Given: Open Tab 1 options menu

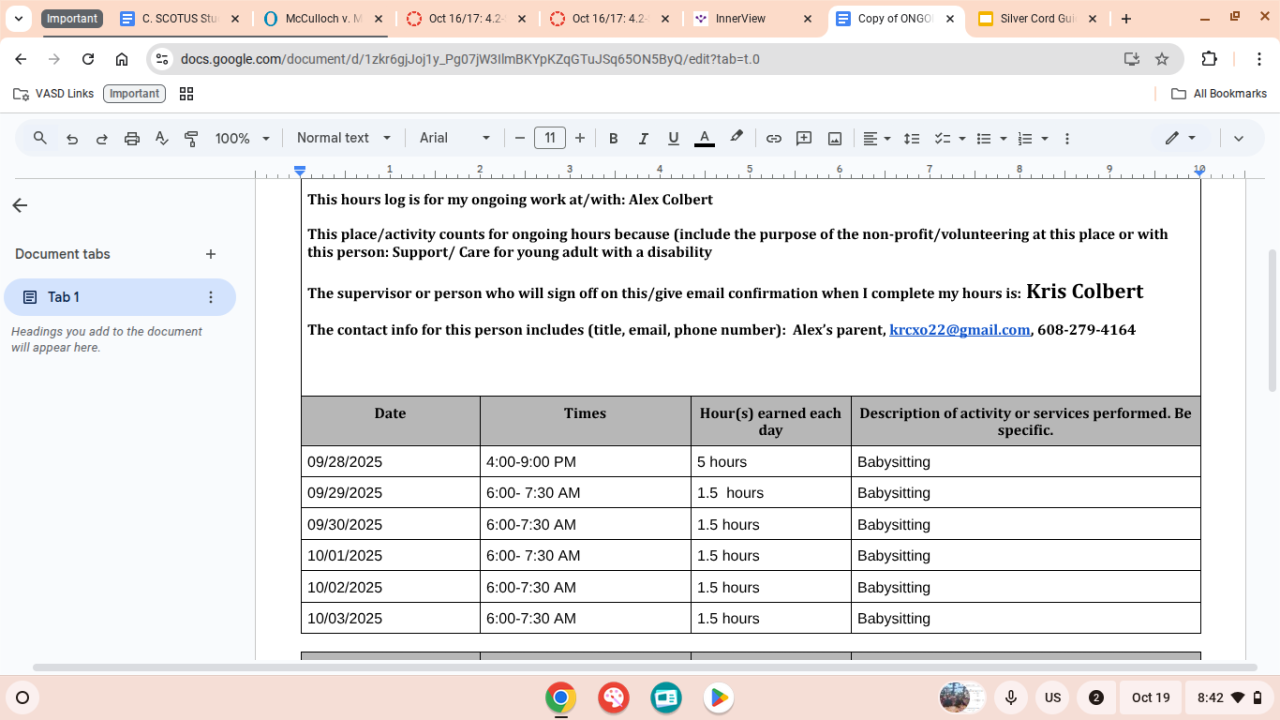Looking at the screenshot, I should coord(211,297).
